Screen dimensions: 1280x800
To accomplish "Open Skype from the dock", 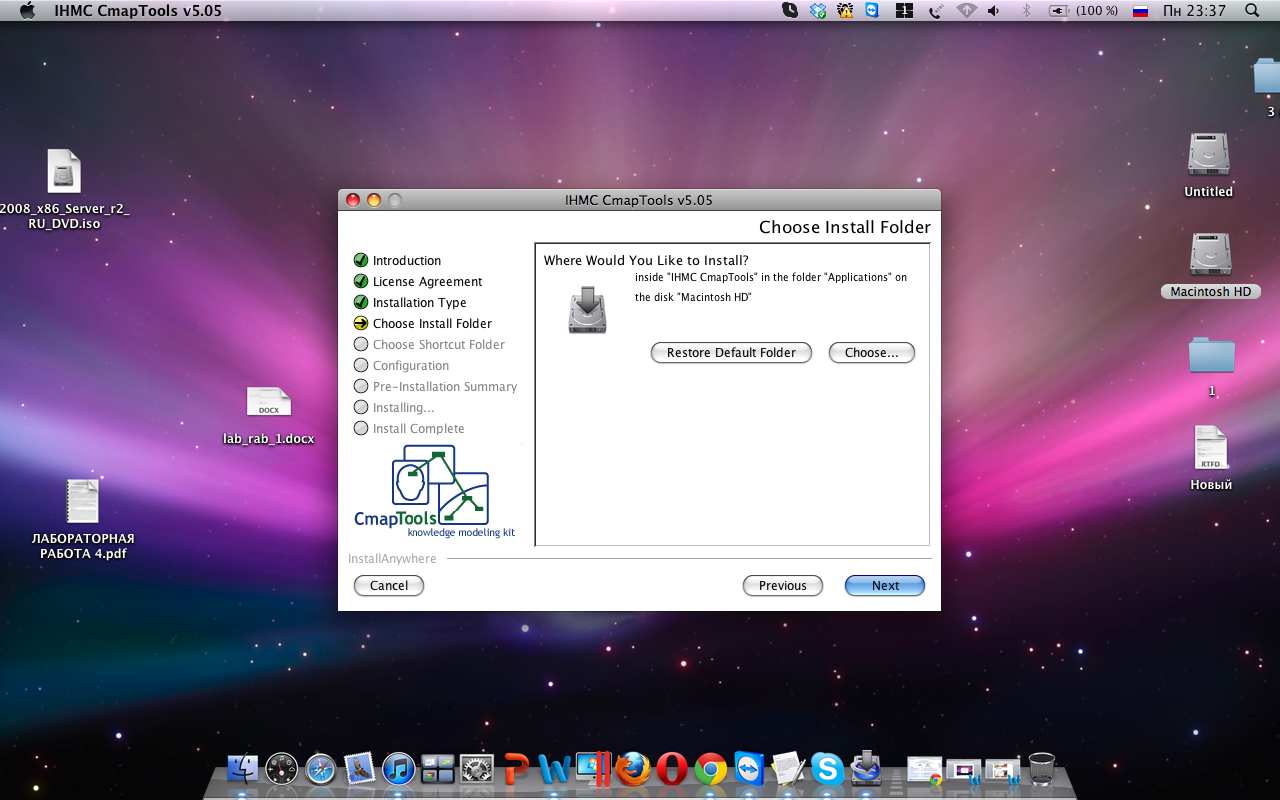I will [x=827, y=768].
